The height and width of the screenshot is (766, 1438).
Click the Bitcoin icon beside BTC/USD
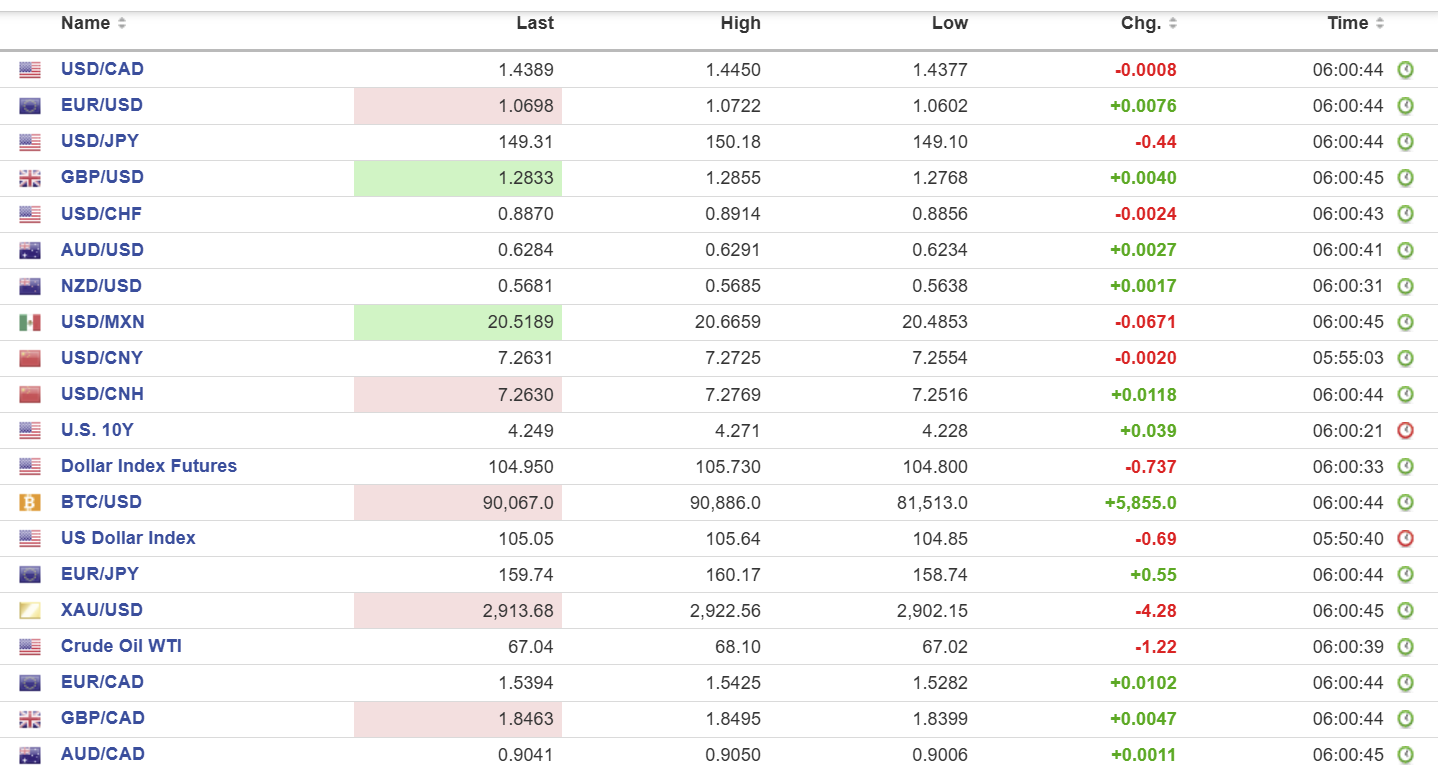tap(30, 503)
